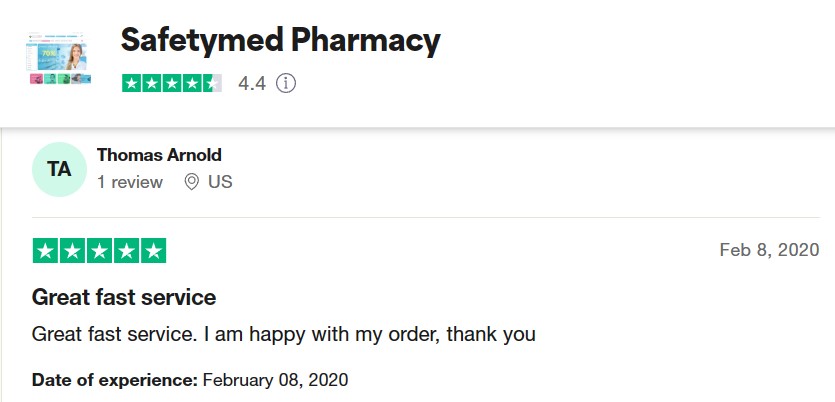This screenshot has height=402, width=835.
Task: Click the review body text about order
Action: point(284,335)
